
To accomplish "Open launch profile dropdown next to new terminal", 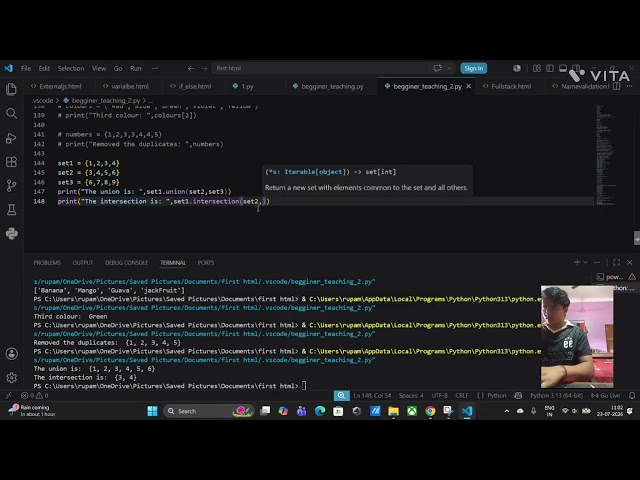I will (x=586, y=262).
